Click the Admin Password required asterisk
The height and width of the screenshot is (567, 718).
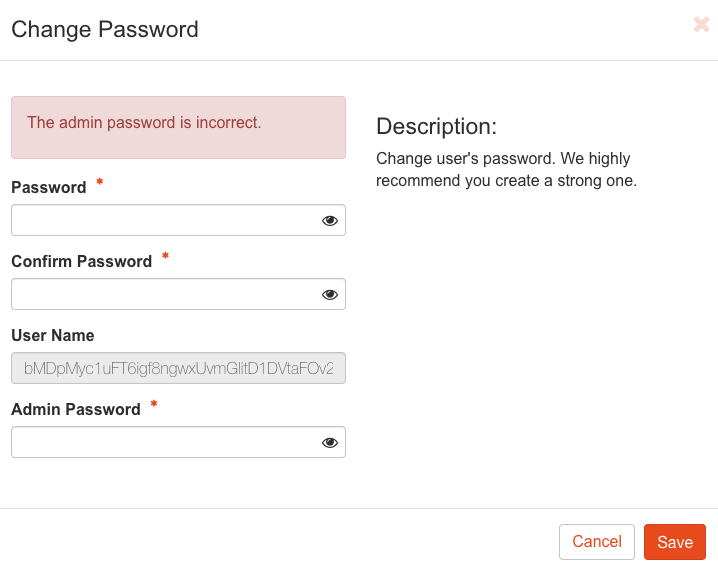(154, 406)
